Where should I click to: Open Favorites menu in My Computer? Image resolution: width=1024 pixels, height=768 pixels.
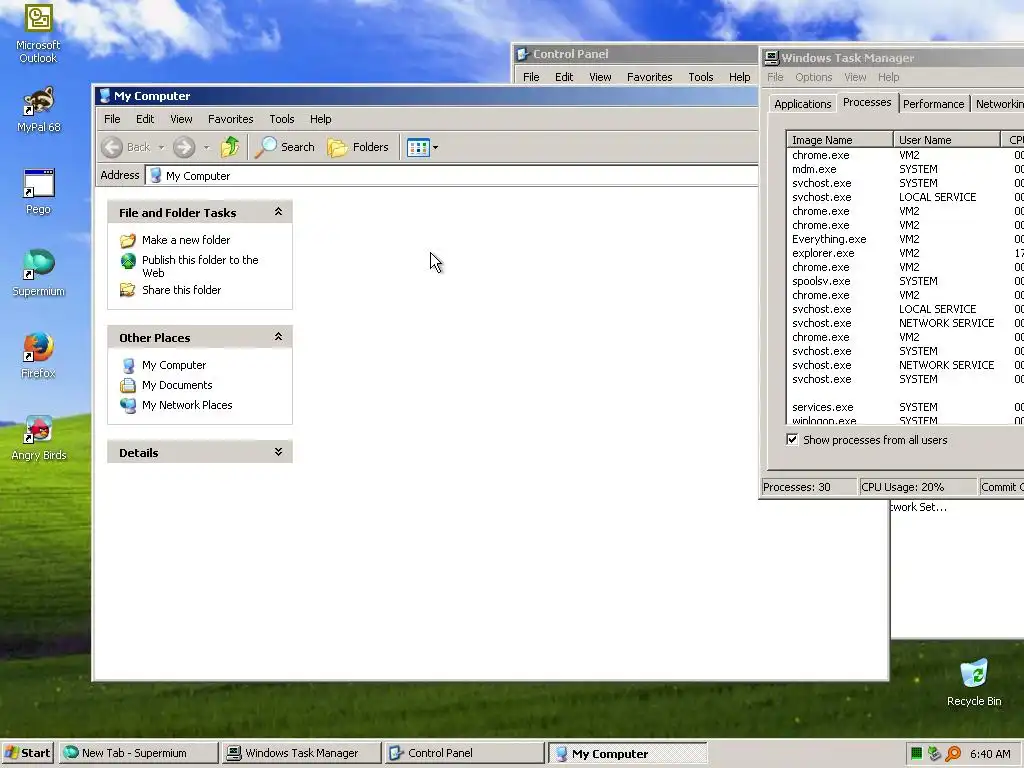(231, 119)
